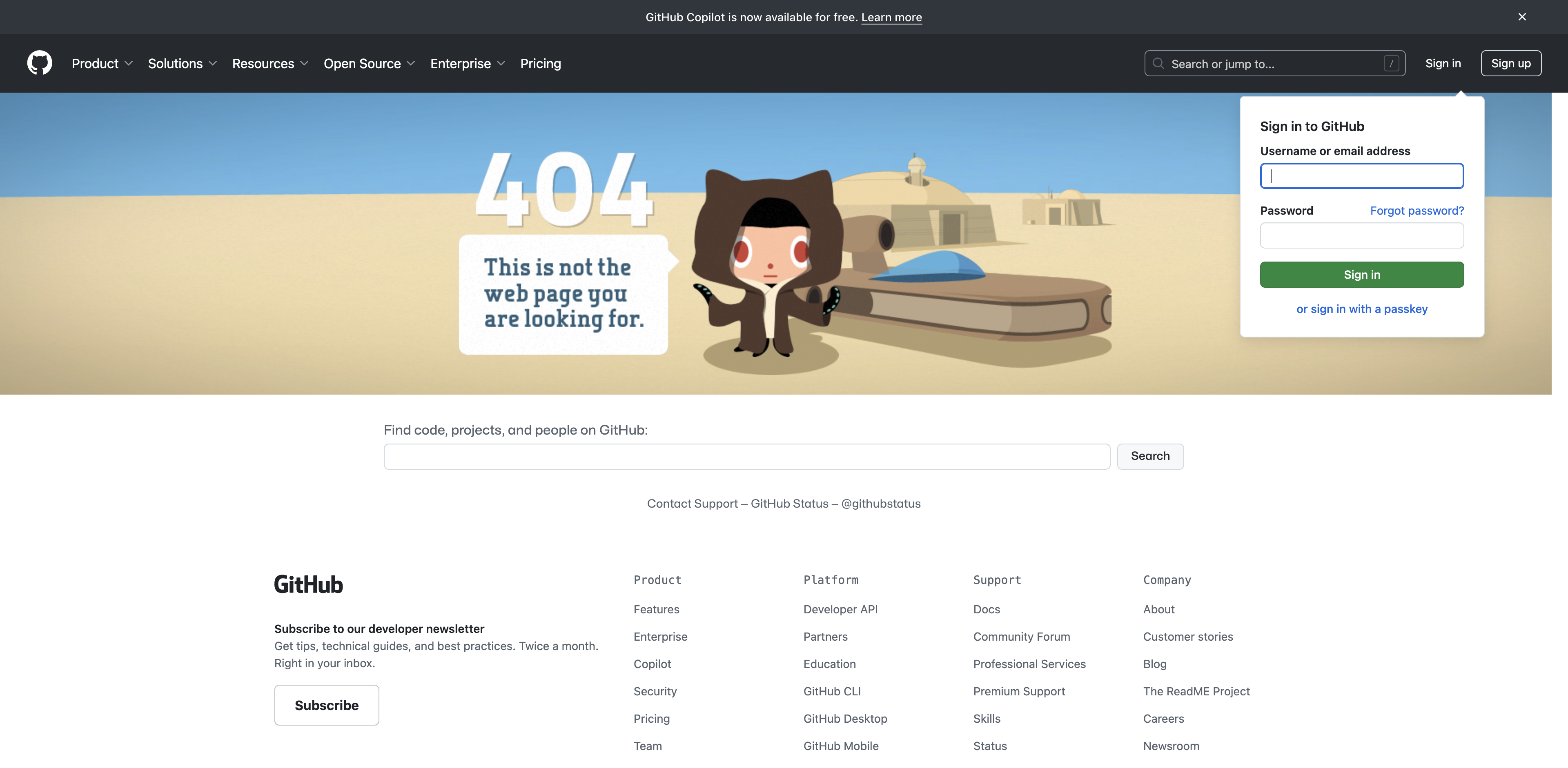The image size is (1568, 768).
Task: Focus the Password field
Action: click(1362, 235)
